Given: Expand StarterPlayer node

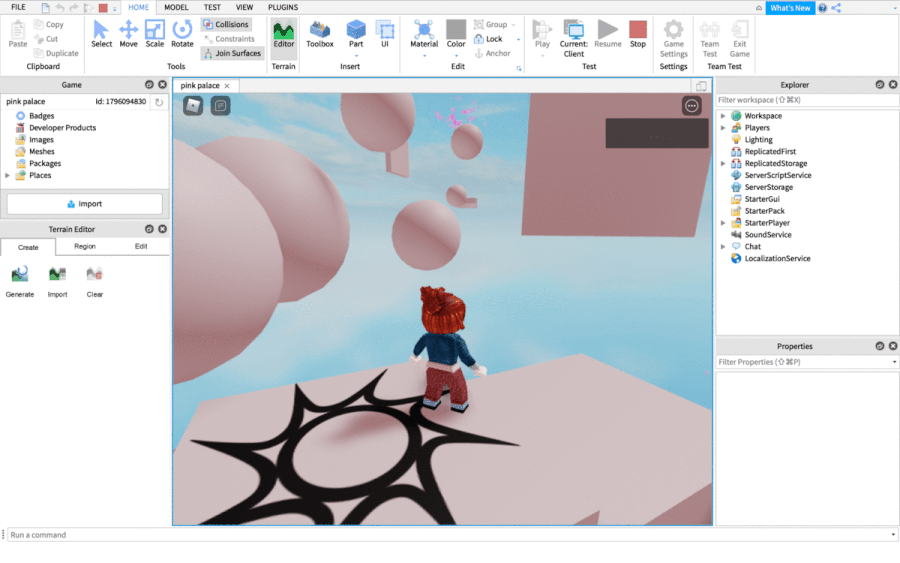Looking at the screenshot, I should click(x=723, y=223).
